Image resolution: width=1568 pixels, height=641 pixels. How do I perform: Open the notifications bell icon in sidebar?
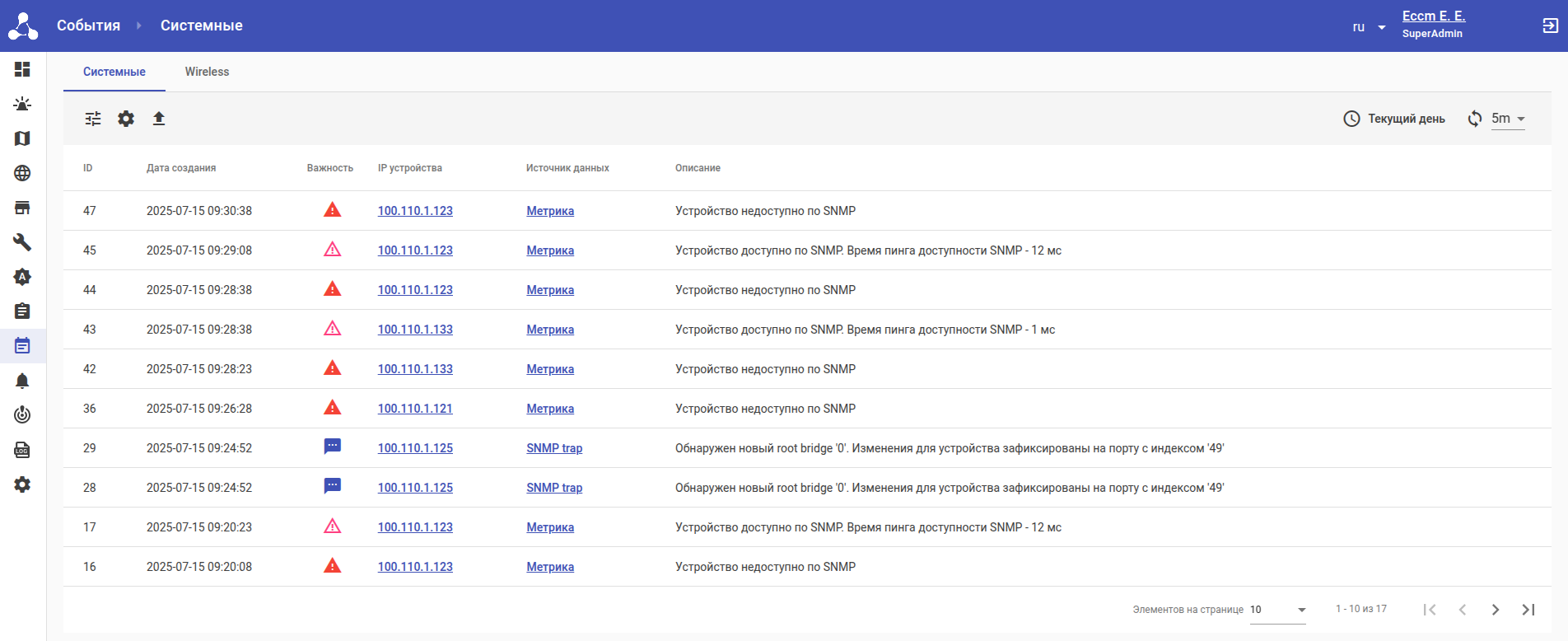point(22,381)
